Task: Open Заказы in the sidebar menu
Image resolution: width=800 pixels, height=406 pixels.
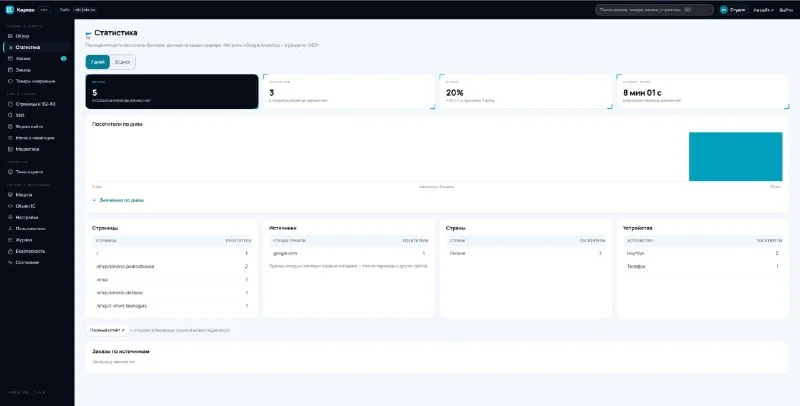Action: 37,70
